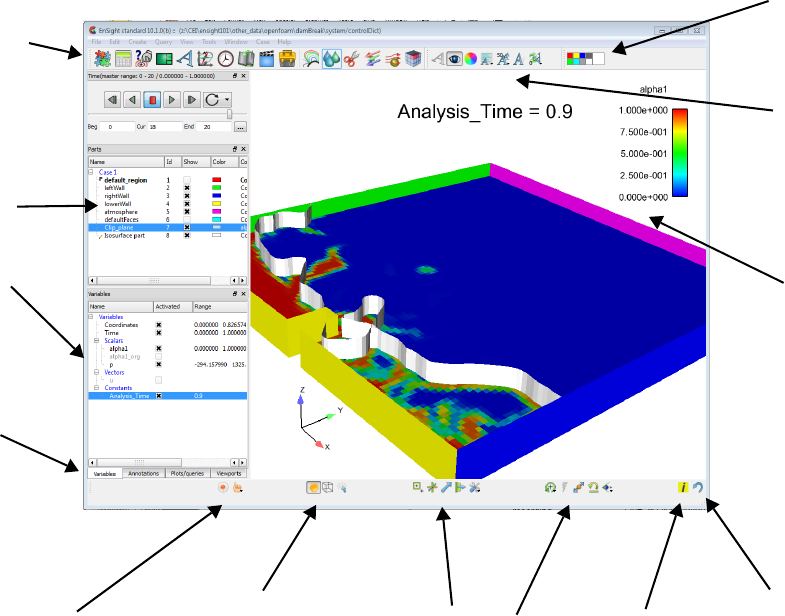Click the stop playback button

(x=152, y=100)
